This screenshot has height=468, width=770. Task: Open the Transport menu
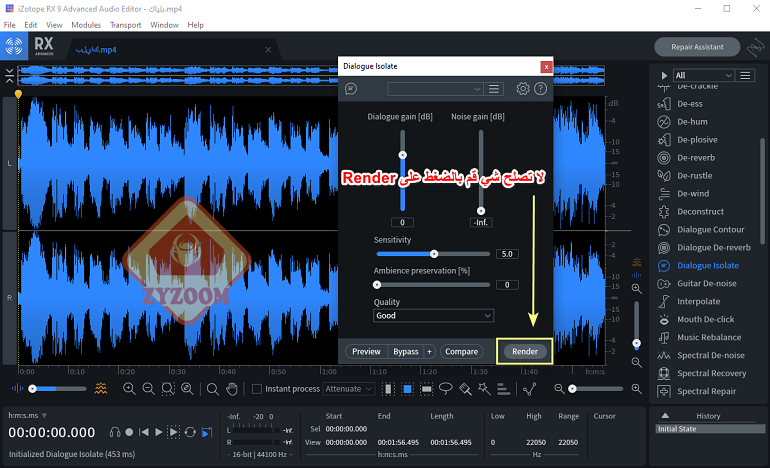[x=125, y=25]
